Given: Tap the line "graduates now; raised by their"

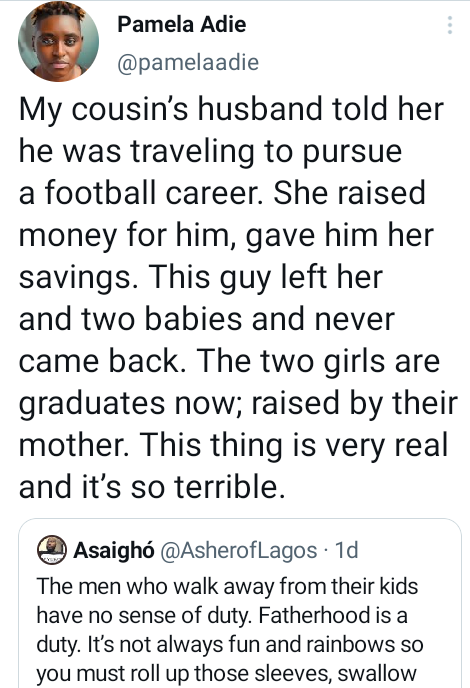Looking at the screenshot, I should 238,404.
